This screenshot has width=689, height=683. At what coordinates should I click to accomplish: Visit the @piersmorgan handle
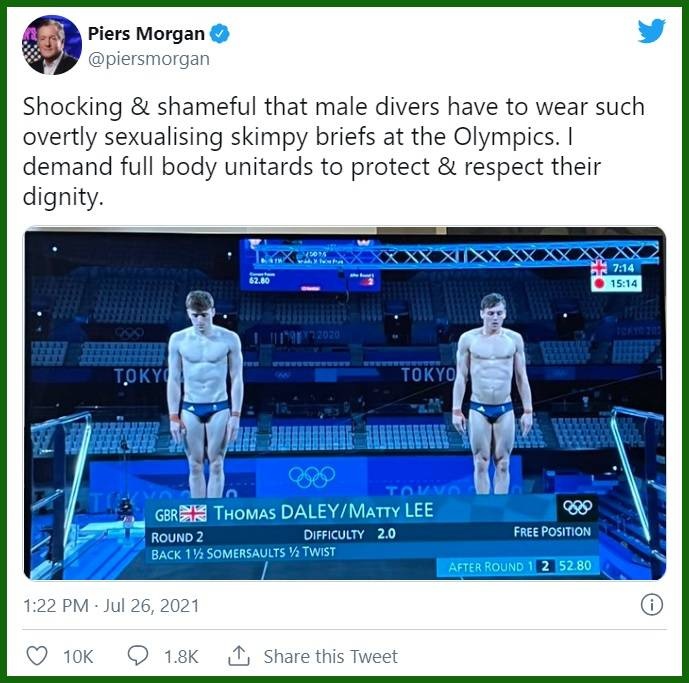(x=149, y=58)
